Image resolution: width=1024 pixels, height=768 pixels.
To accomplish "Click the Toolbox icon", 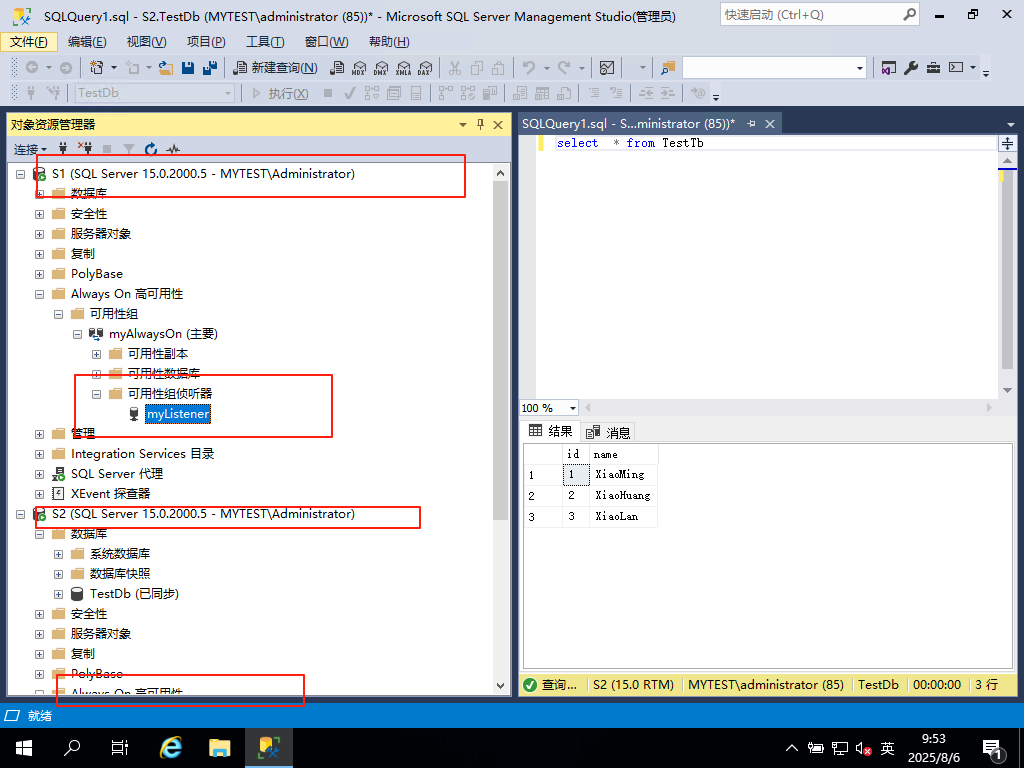I will coord(933,67).
